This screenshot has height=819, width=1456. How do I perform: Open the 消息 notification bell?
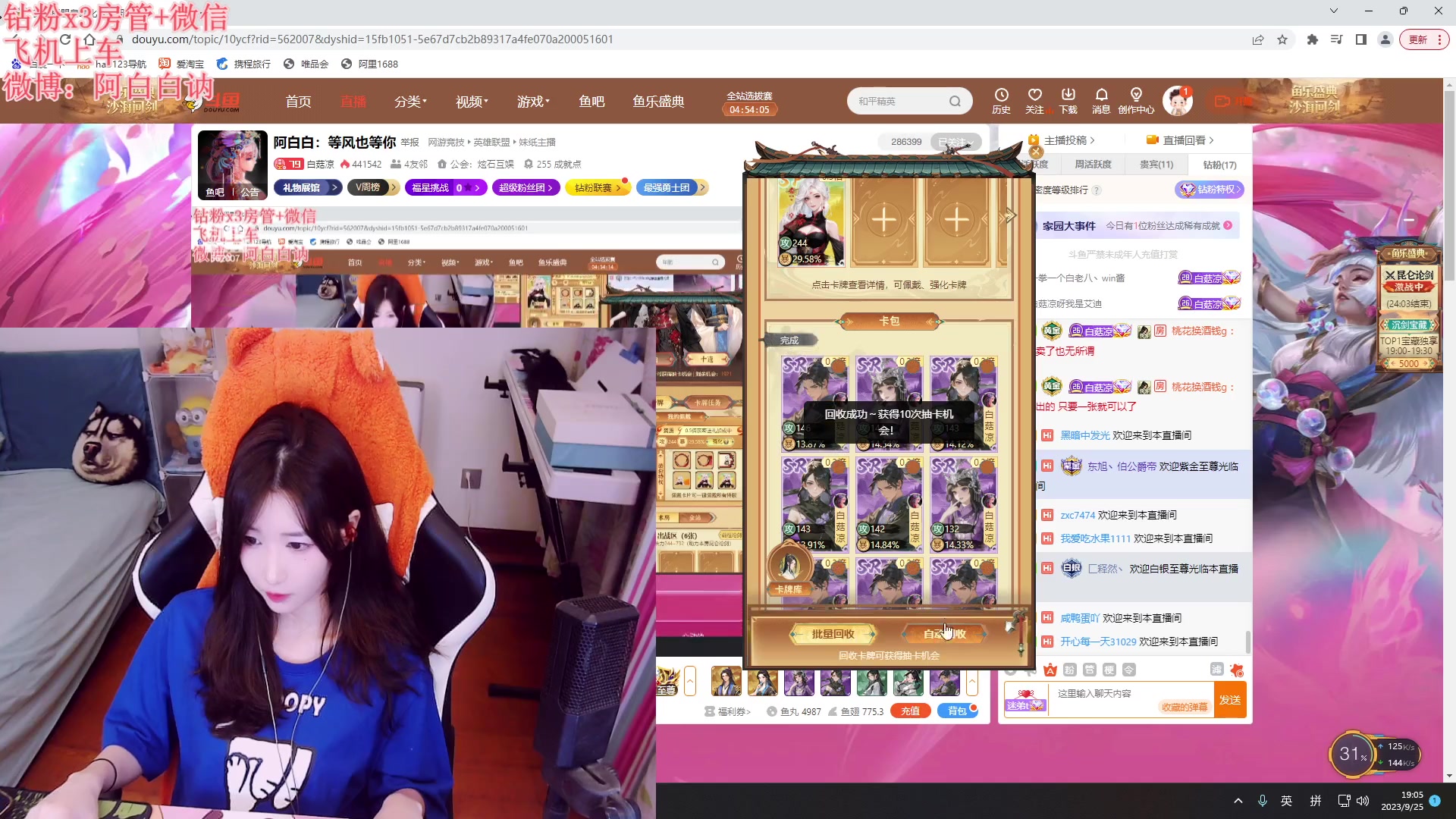[x=1101, y=100]
